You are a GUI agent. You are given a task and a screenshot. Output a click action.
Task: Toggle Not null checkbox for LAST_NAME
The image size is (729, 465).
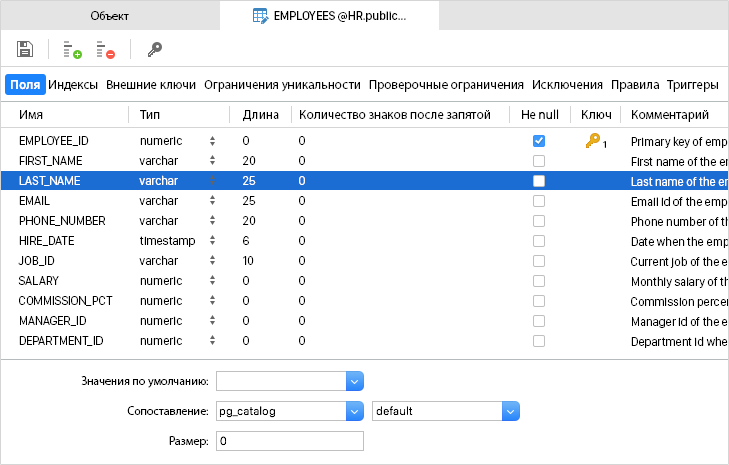pos(539,181)
